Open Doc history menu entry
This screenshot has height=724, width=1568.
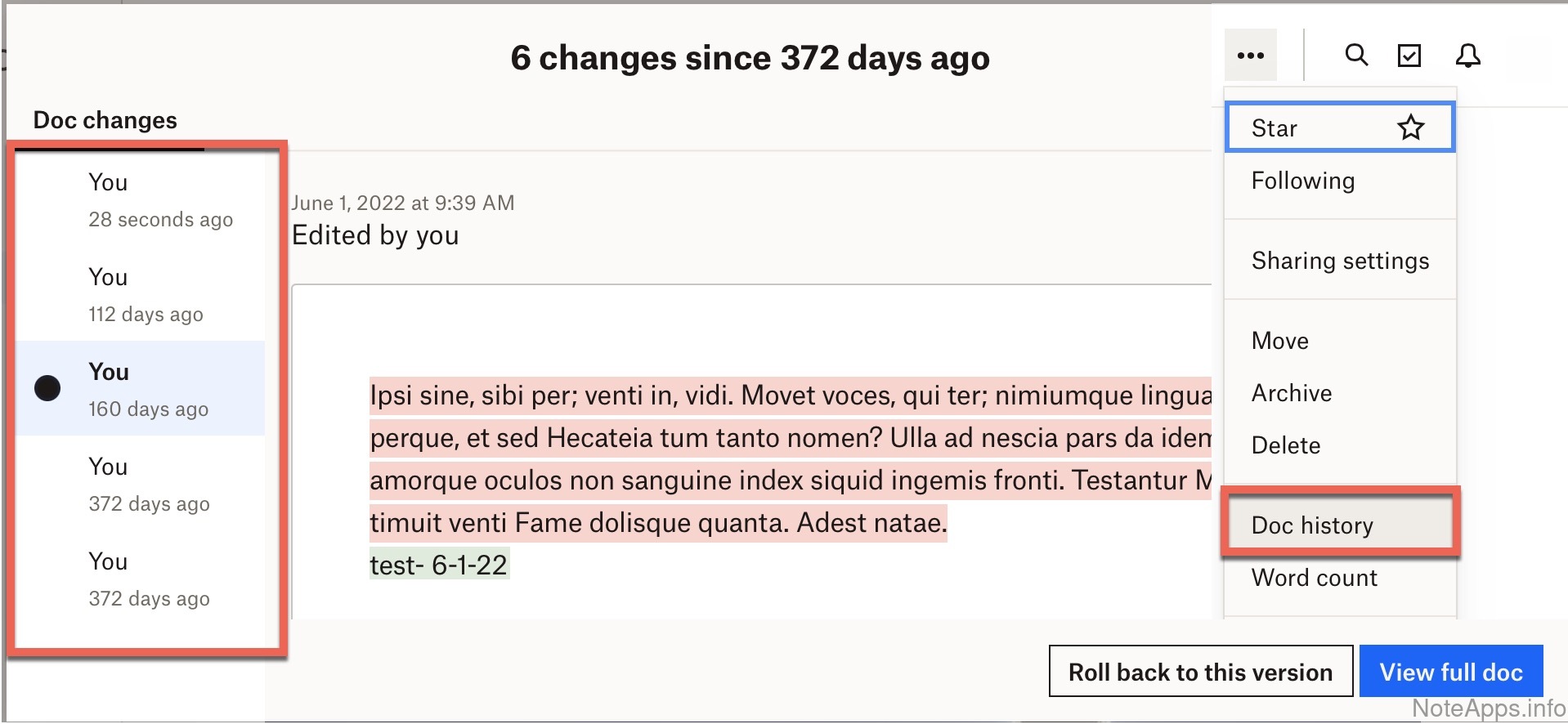coord(1312,525)
